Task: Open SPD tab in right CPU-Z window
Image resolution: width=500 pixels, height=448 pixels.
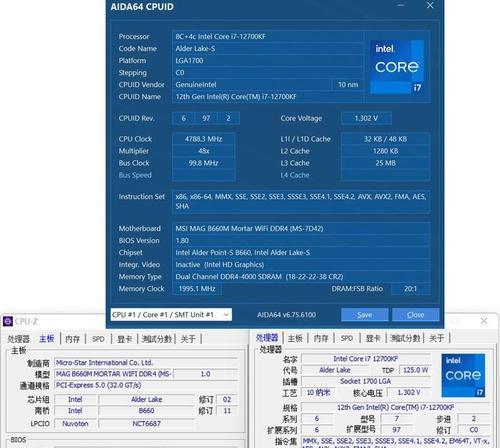Action: 347,338
